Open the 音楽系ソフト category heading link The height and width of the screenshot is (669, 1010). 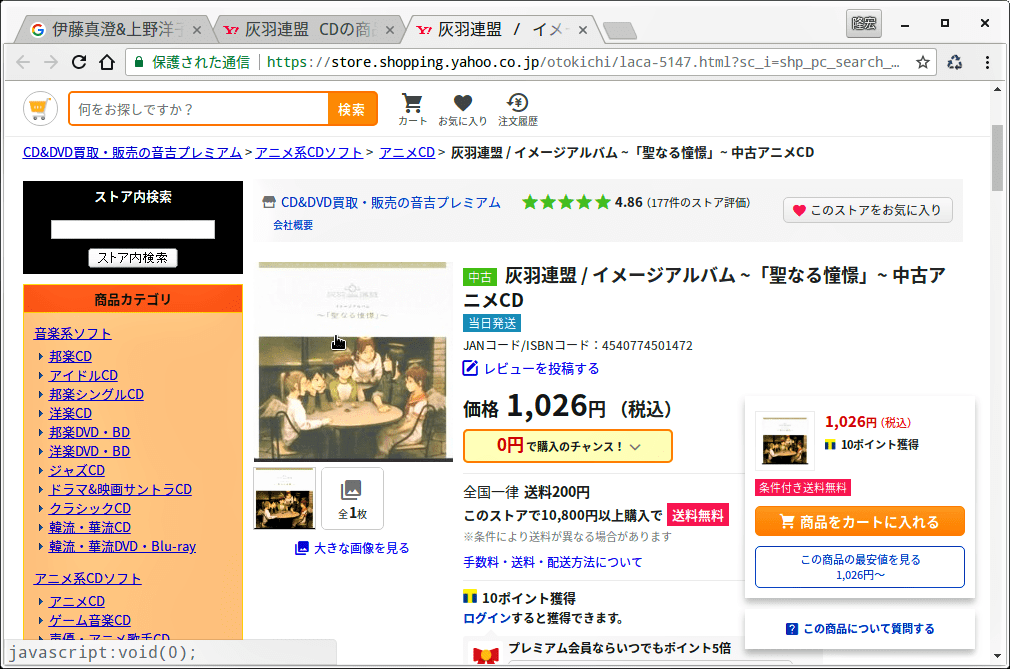(73, 334)
